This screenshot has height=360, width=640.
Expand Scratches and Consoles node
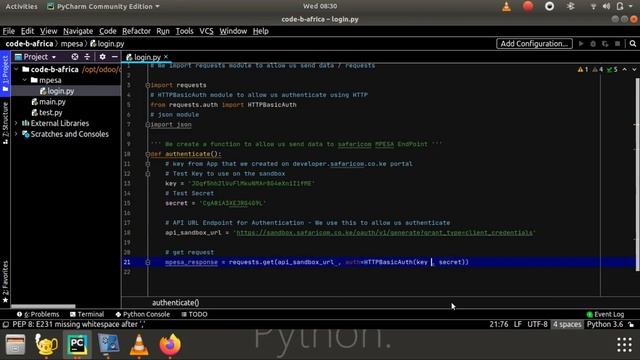pos(16,134)
